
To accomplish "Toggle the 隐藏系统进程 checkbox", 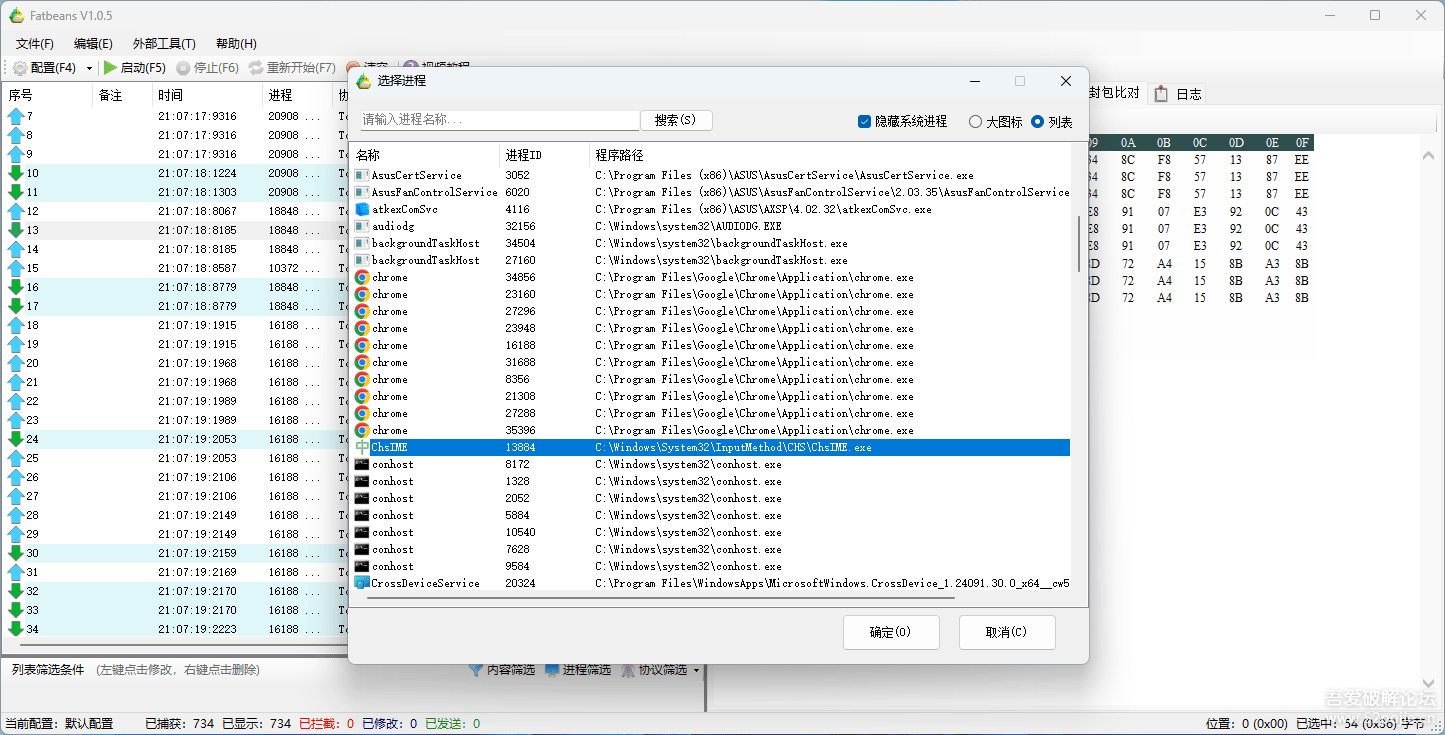I will [863, 121].
